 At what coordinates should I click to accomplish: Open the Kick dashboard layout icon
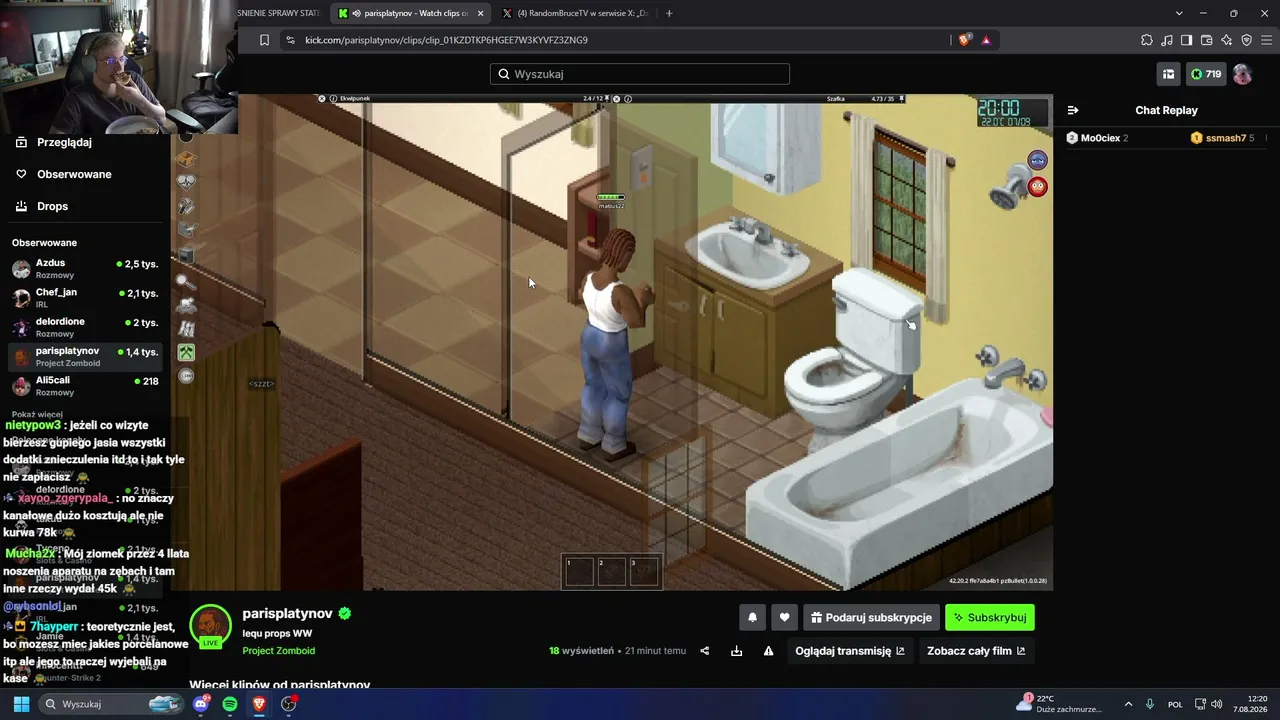1168,74
